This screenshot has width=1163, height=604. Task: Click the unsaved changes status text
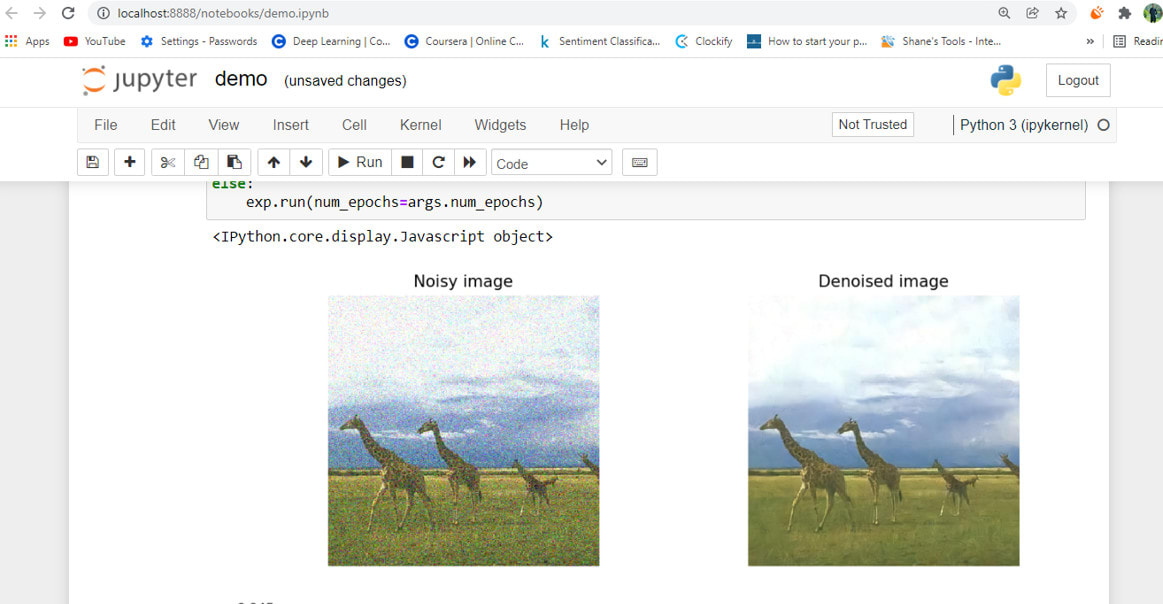(x=345, y=81)
